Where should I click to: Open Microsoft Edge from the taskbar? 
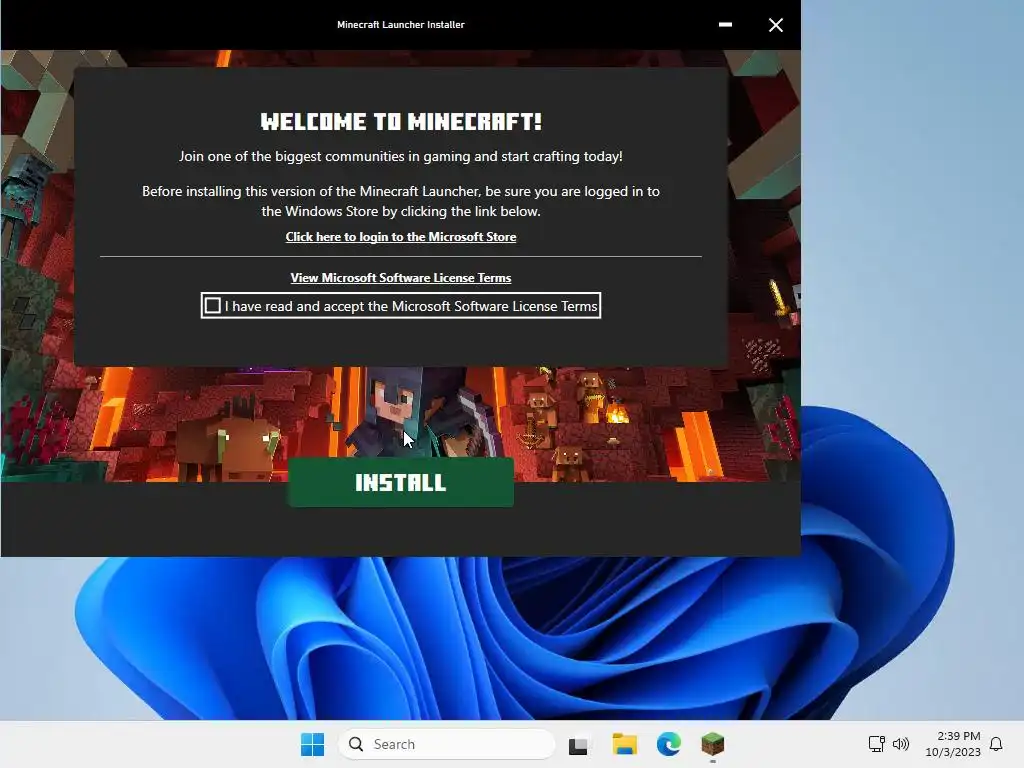click(x=669, y=744)
